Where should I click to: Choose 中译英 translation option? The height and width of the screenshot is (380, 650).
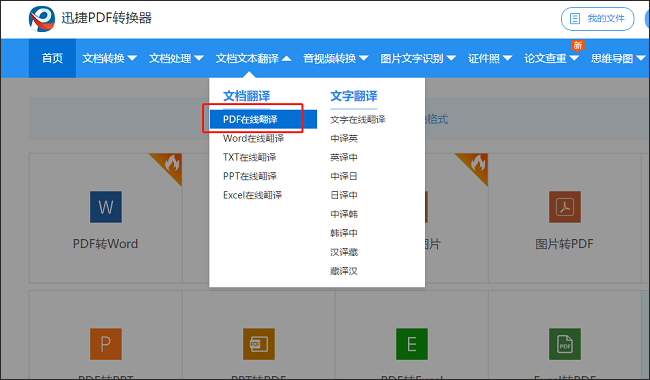[344, 138]
